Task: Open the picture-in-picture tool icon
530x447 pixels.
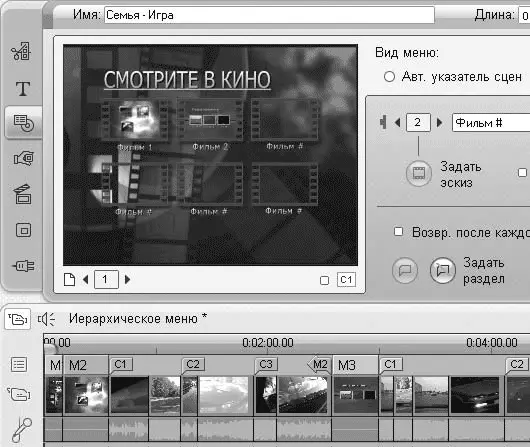Action: [x=23, y=230]
